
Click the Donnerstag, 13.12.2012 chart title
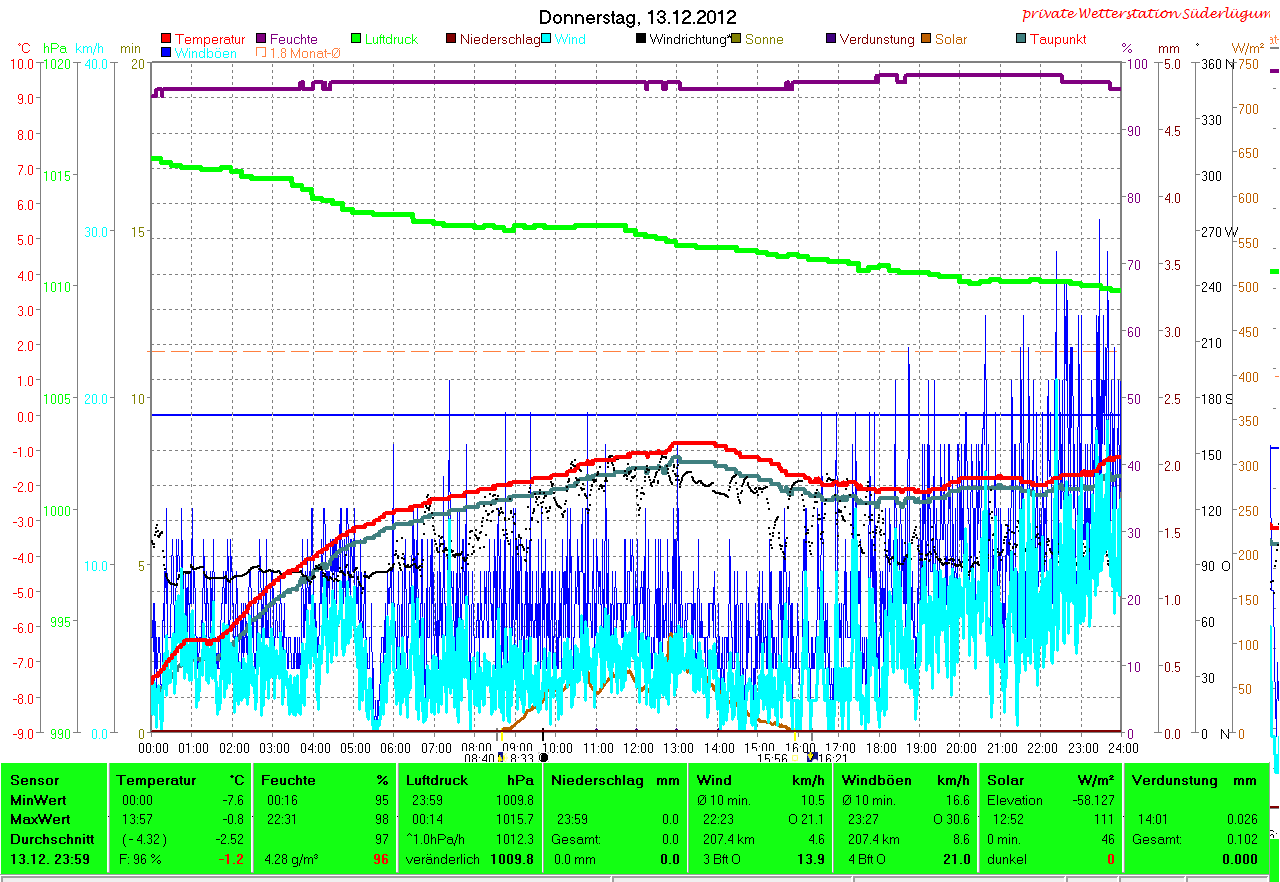click(x=637, y=17)
